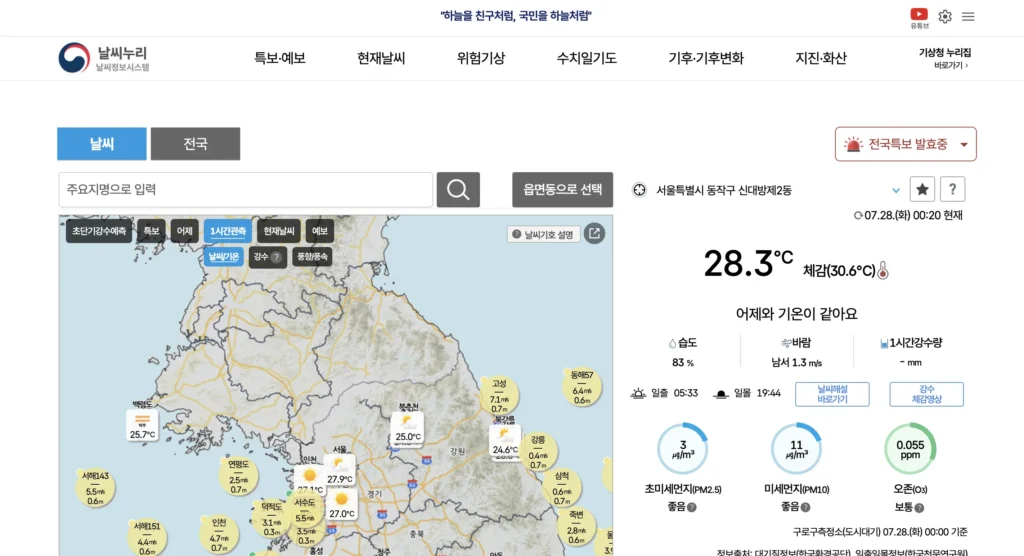Click the 초미세먼지 PM2.5 gauge
Image resolution: width=1024 pixels, height=556 pixels.
coord(682,448)
